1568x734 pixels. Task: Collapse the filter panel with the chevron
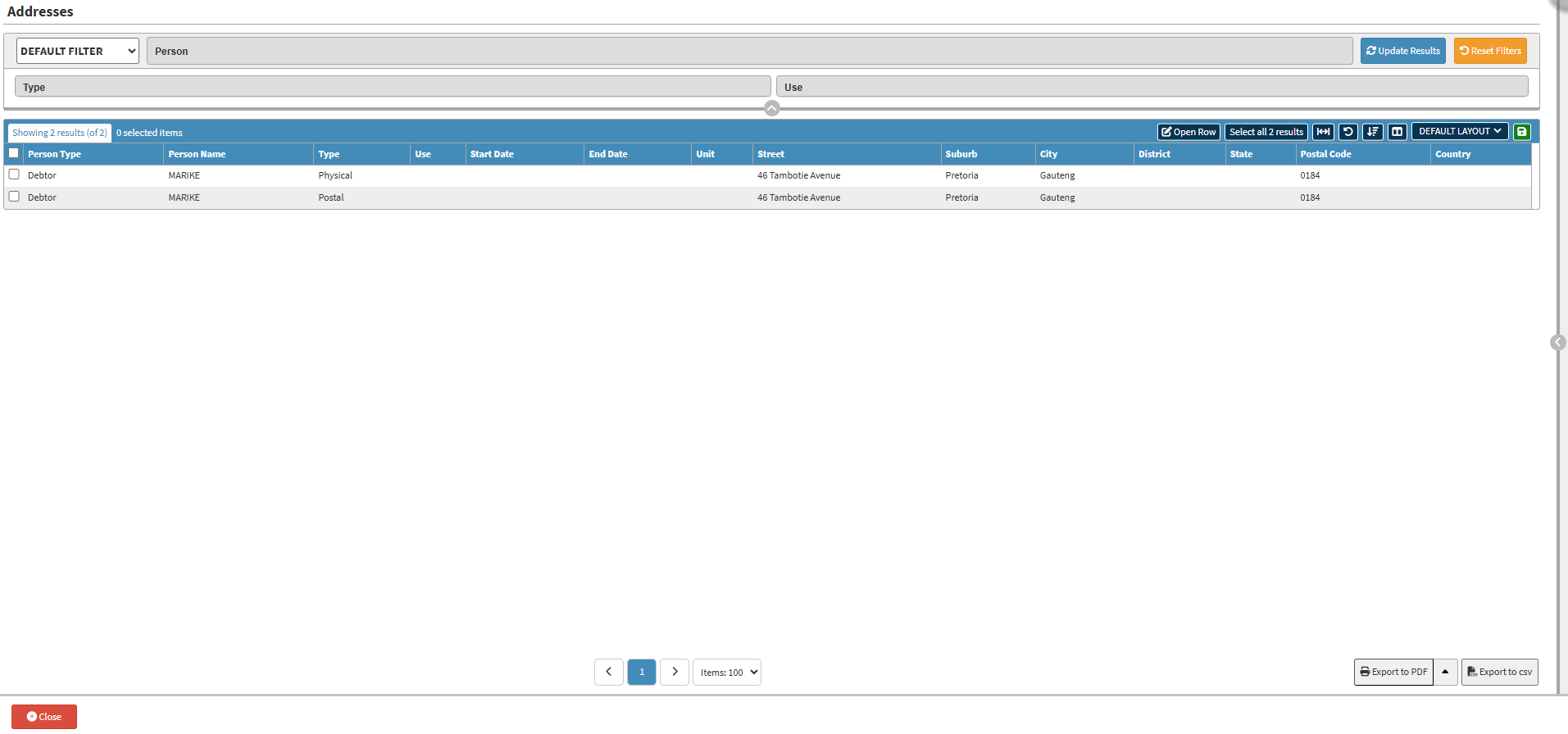pyautogui.click(x=771, y=108)
